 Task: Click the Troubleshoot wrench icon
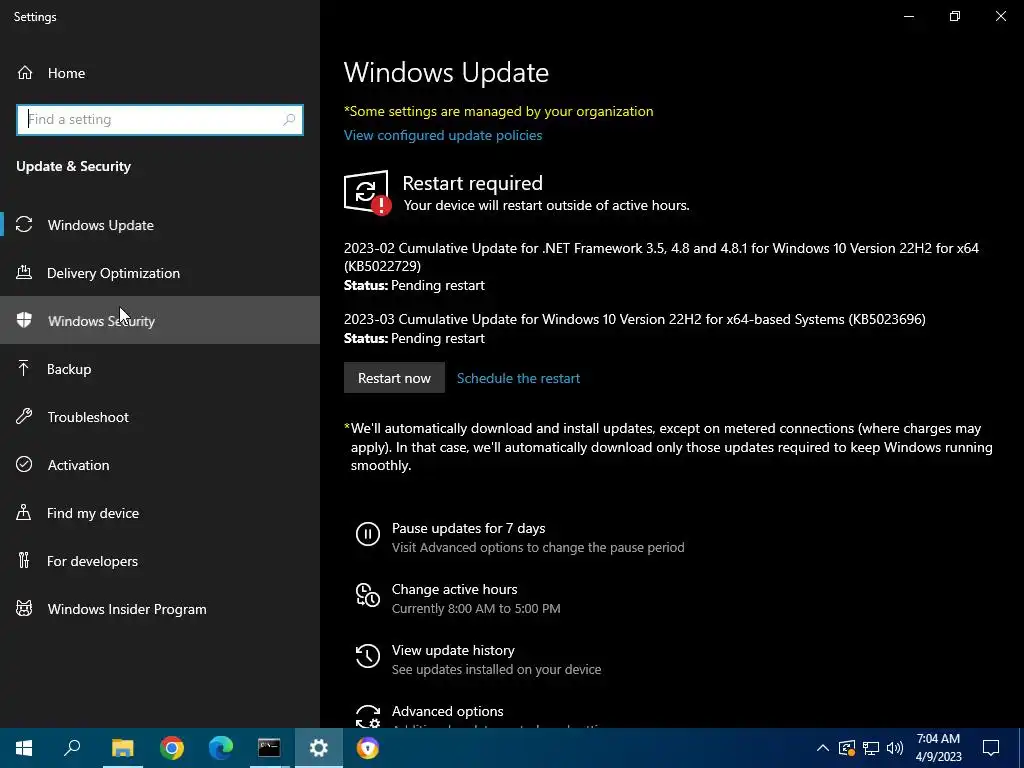click(24, 416)
